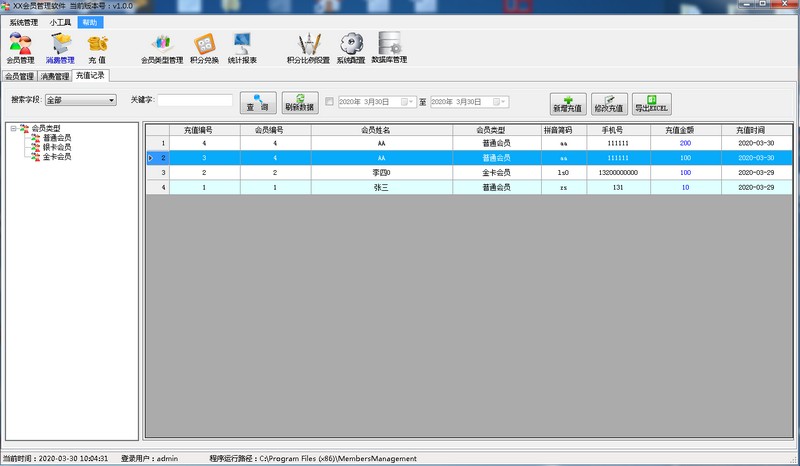Open 会员管理 toolbar icon
This screenshot has height=466, width=800.
point(20,47)
